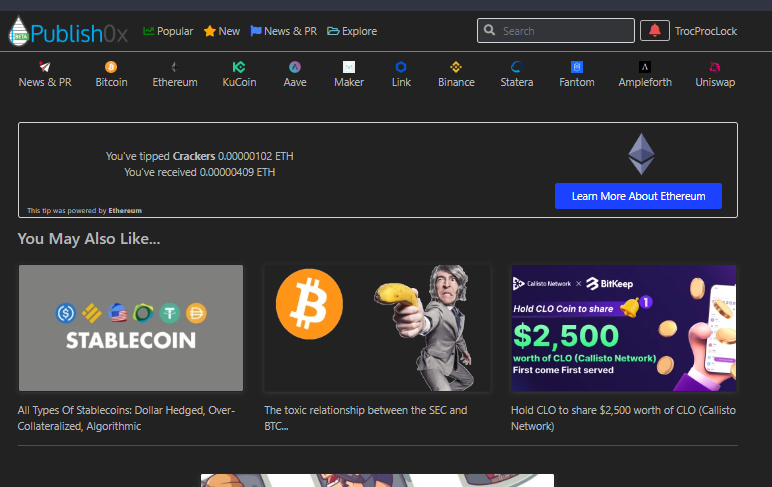Click the Statera category icon
The width and height of the screenshot is (772, 487).
coord(516,66)
